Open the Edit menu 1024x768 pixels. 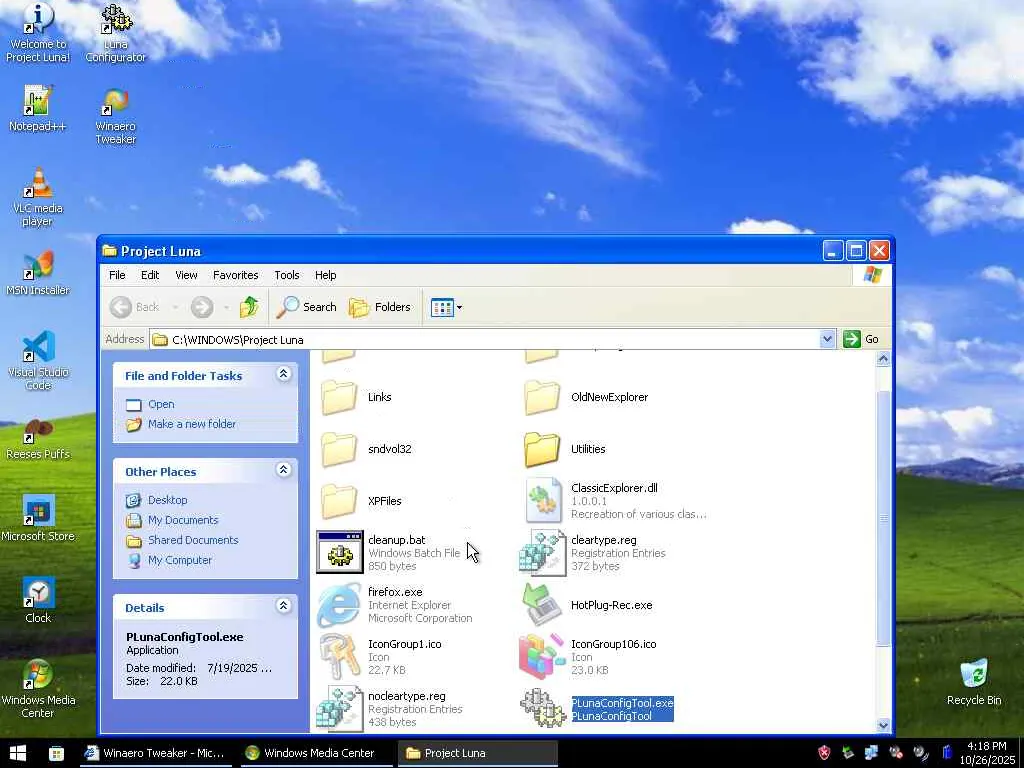click(150, 275)
